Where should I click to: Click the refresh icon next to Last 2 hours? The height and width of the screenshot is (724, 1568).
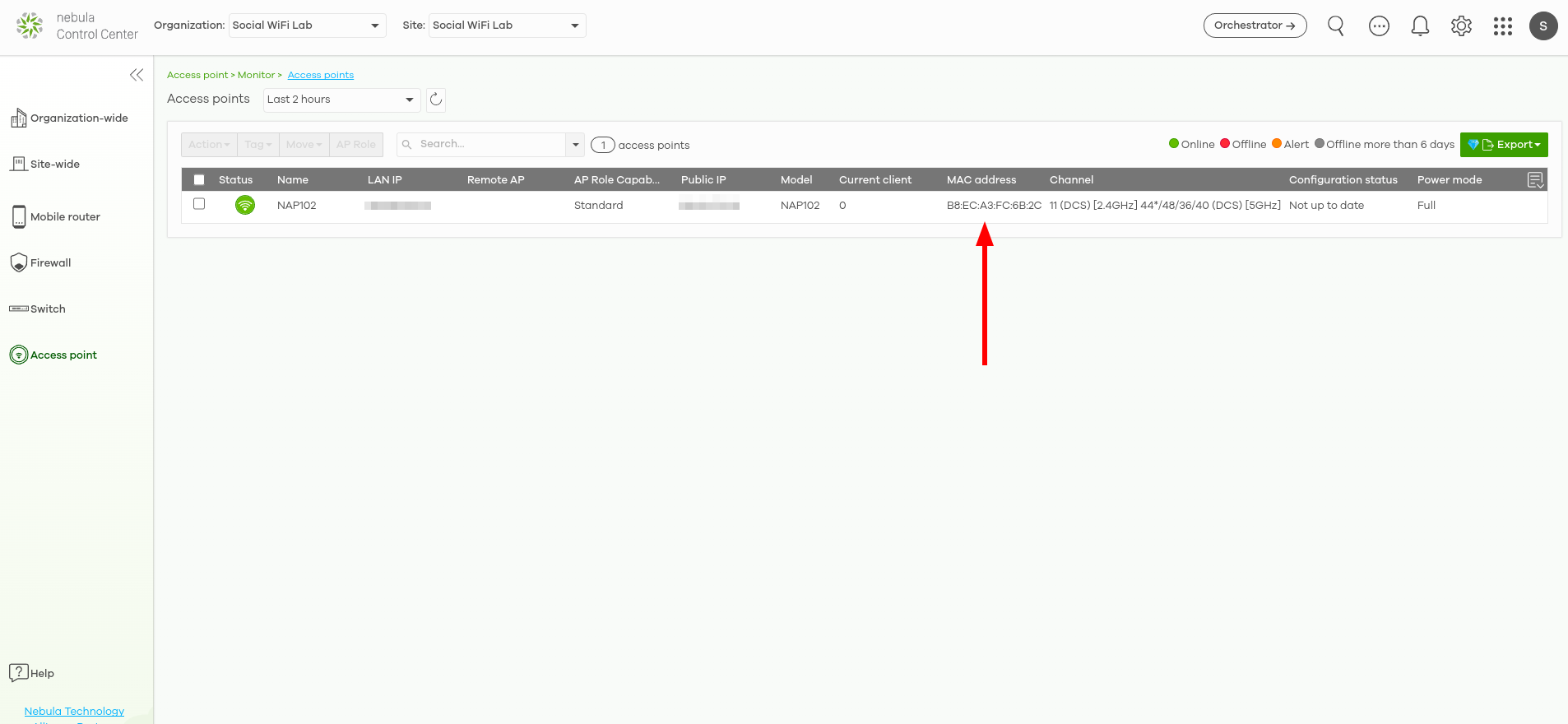point(436,100)
